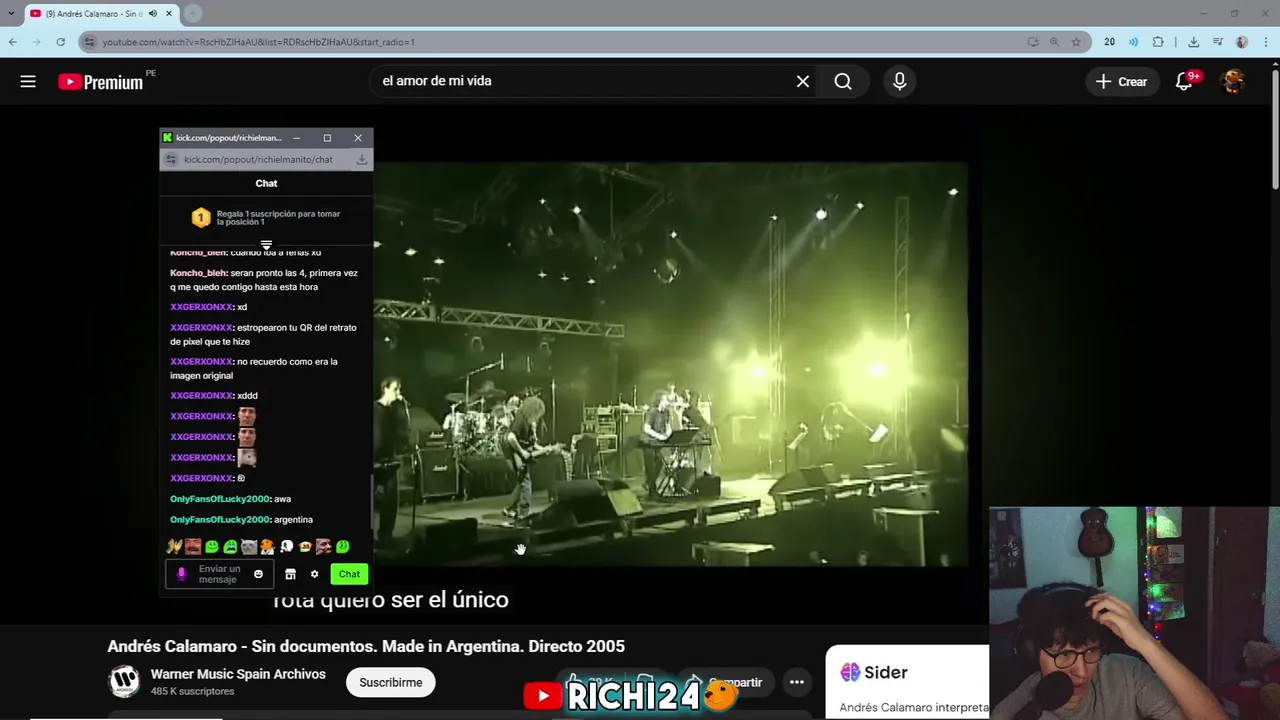The height and width of the screenshot is (720, 1280).
Task: Subscribe with the Suscribirme button
Action: (390, 682)
